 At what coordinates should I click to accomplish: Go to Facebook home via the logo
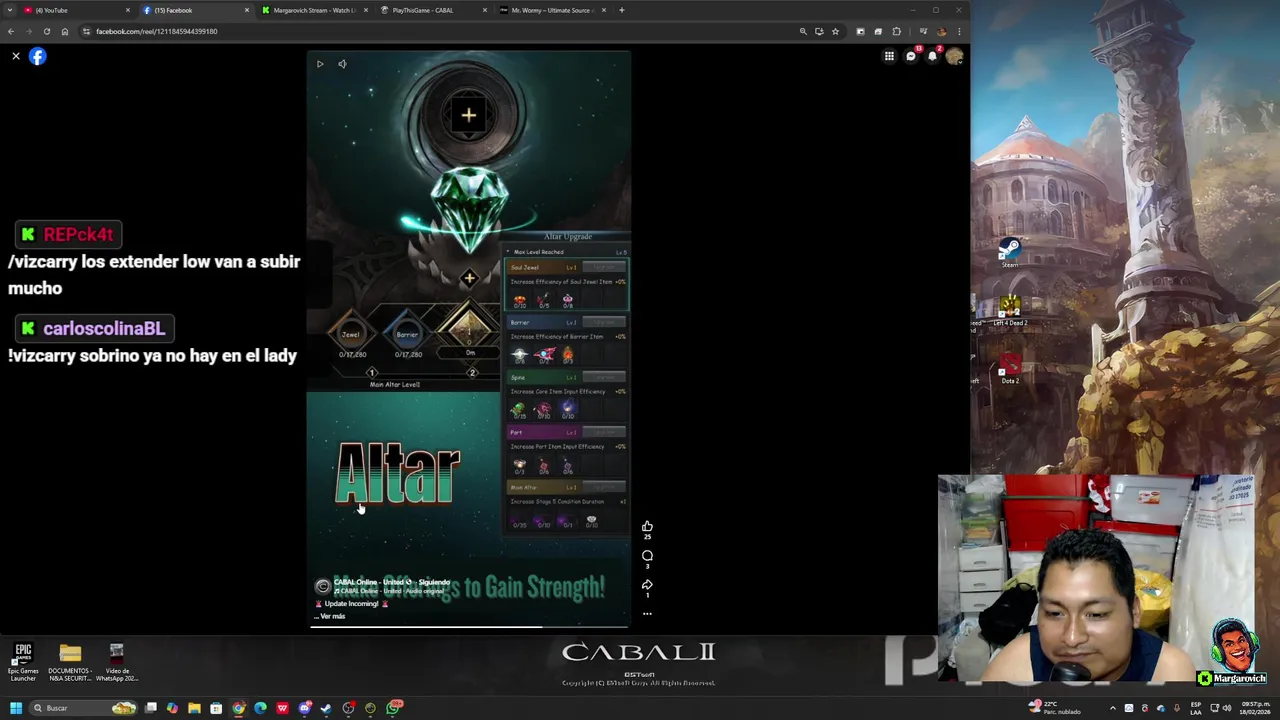pos(37,57)
